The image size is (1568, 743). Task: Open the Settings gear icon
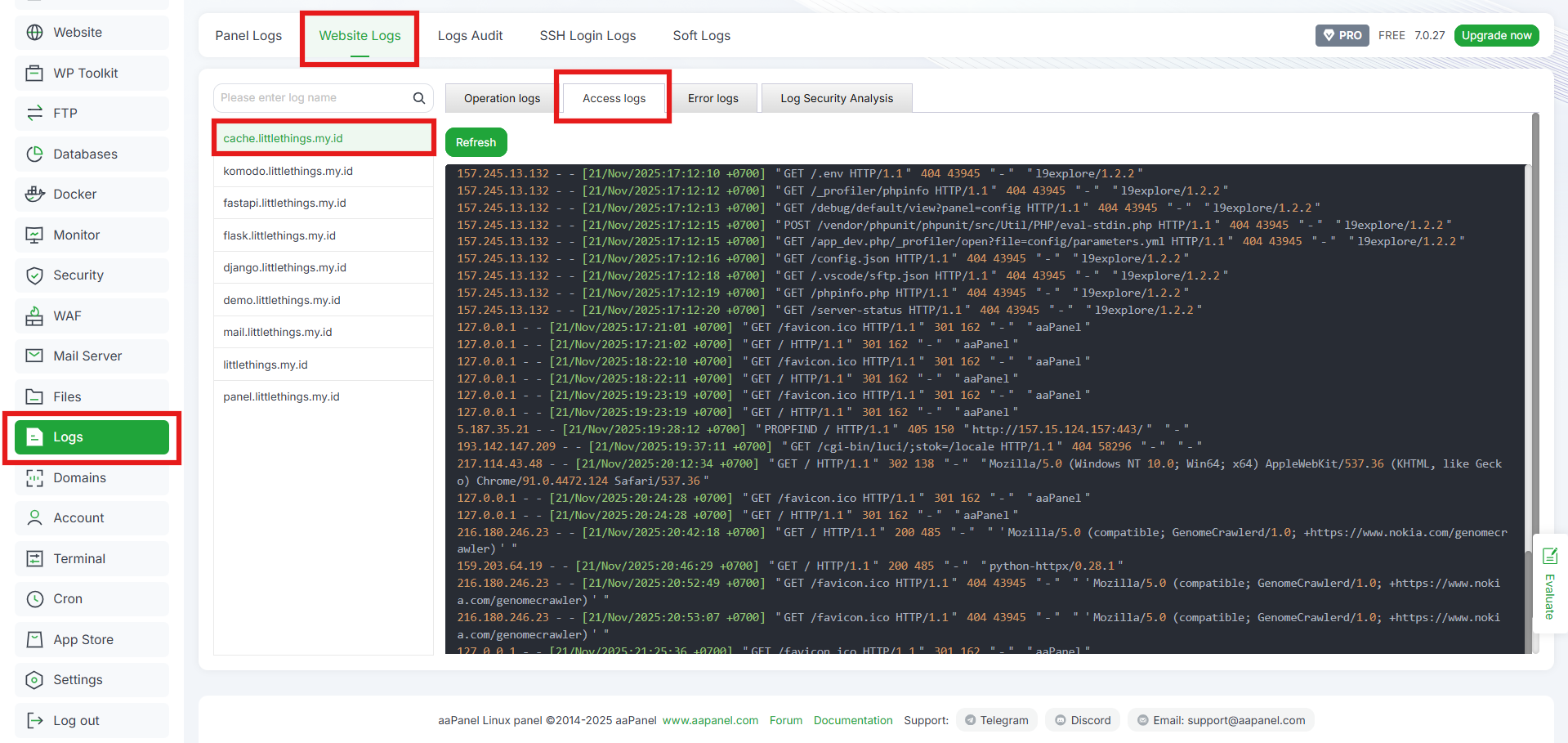(x=34, y=679)
